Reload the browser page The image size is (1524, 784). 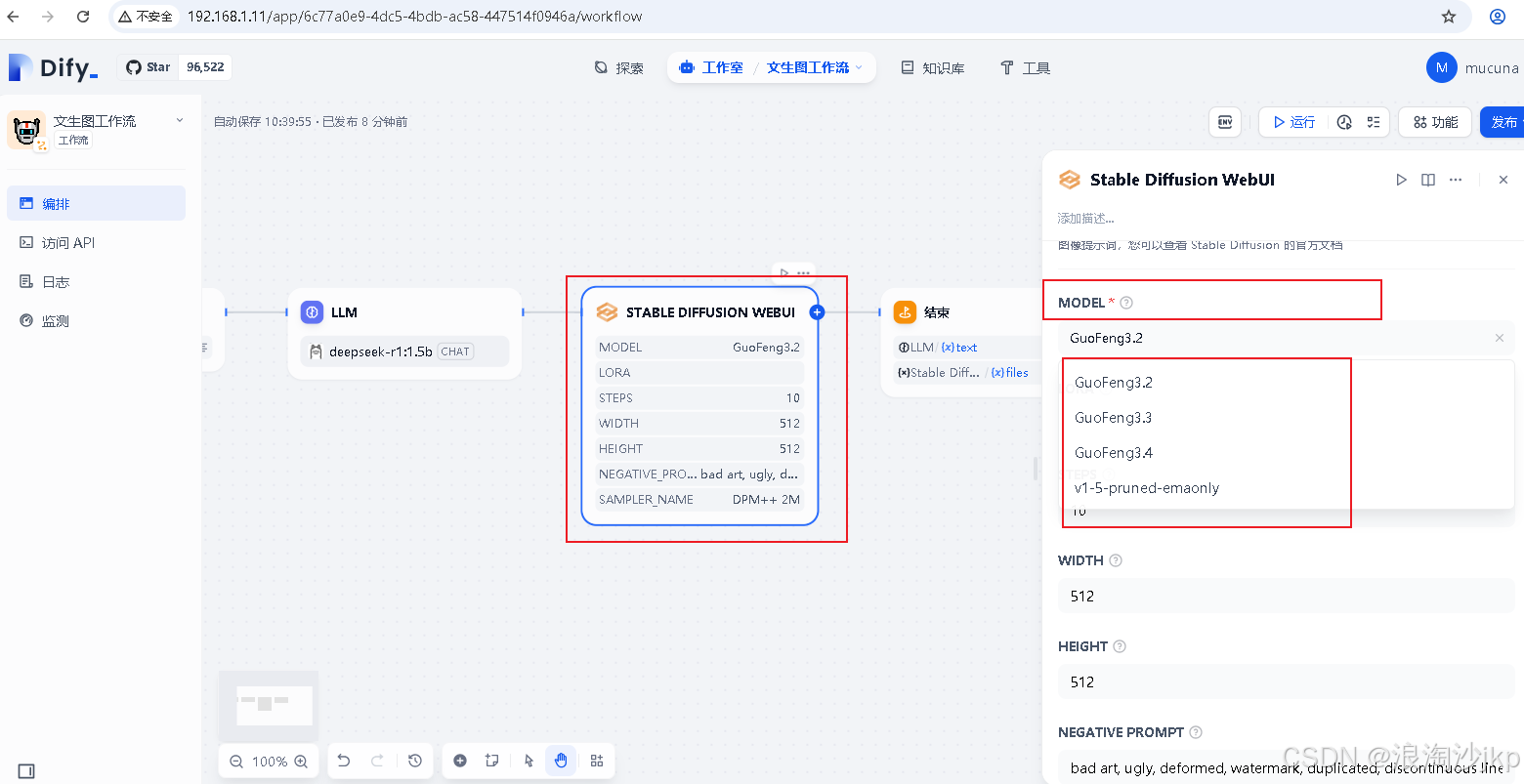pyautogui.click(x=83, y=17)
